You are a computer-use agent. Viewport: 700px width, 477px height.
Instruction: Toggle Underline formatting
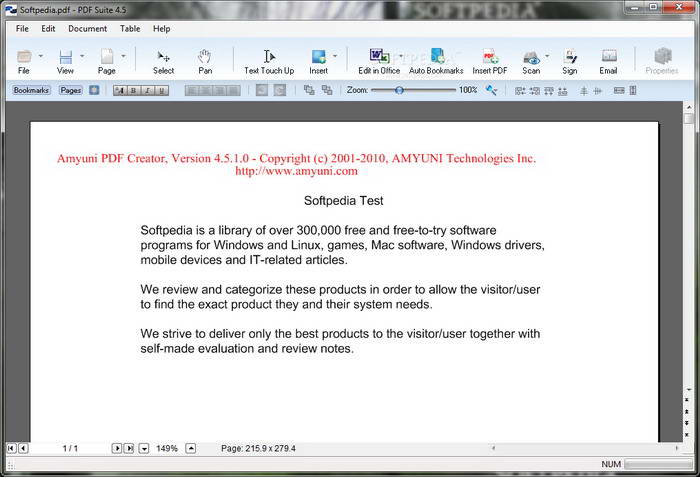[162, 91]
